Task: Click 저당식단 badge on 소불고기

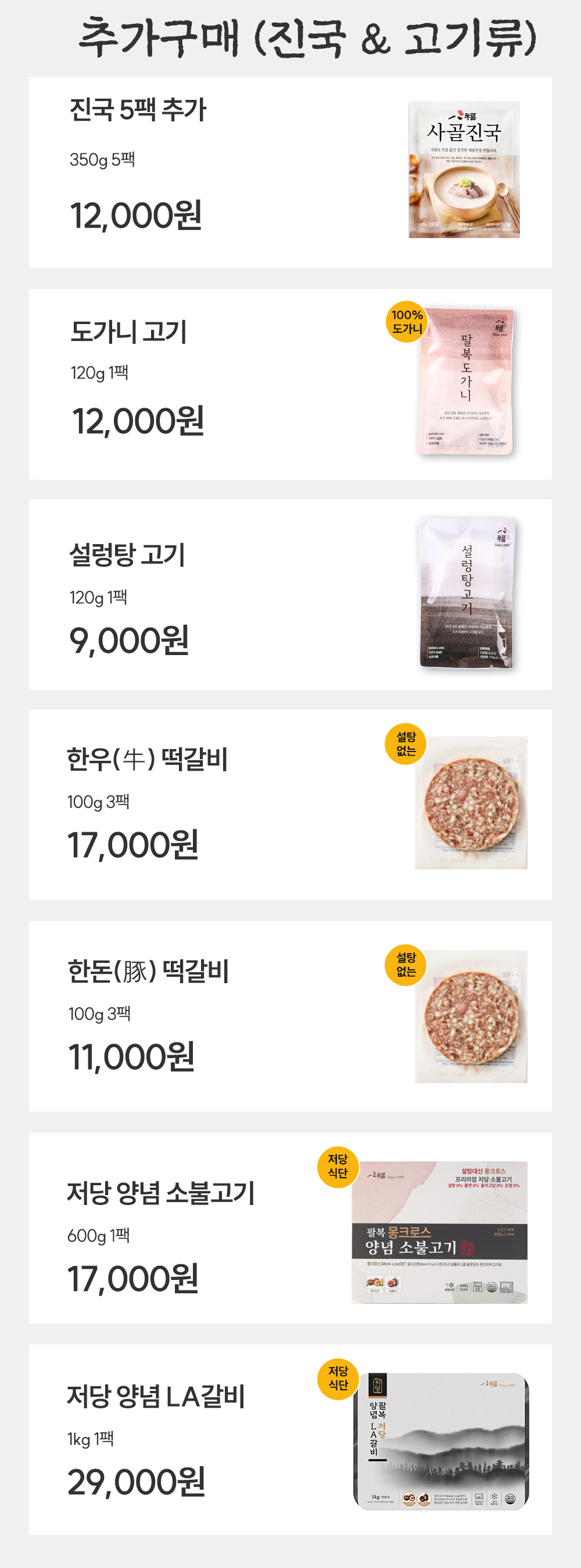Action: [338, 1166]
